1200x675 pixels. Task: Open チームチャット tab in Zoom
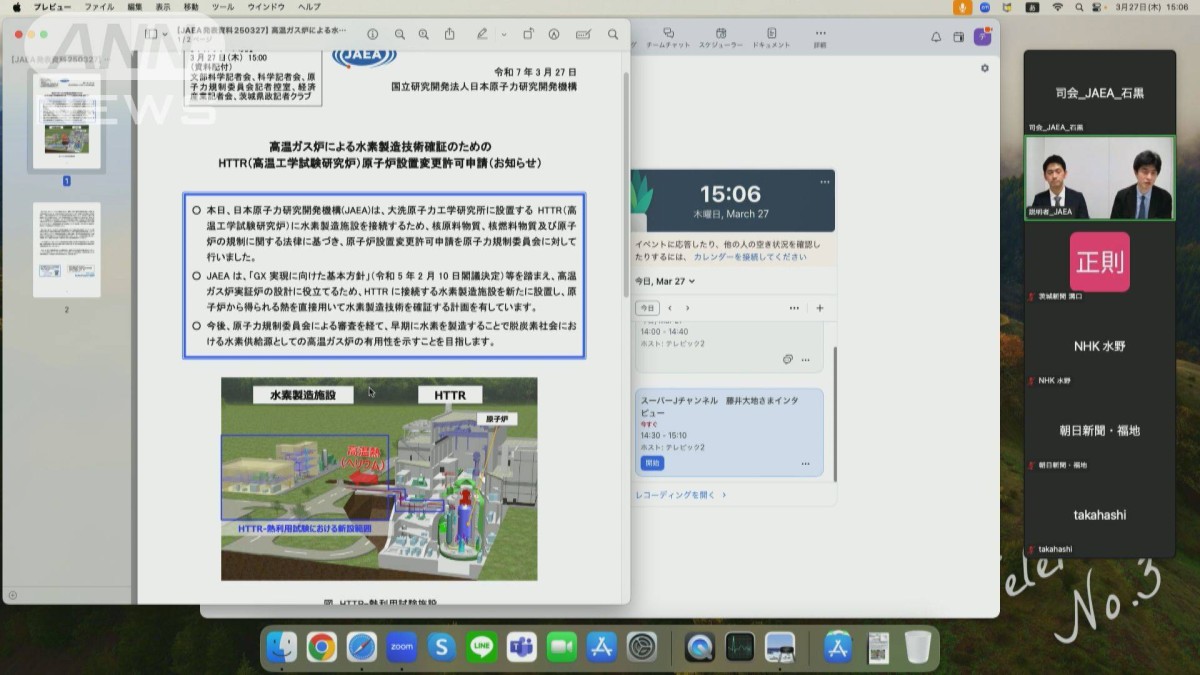pyautogui.click(x=668, y=38)
